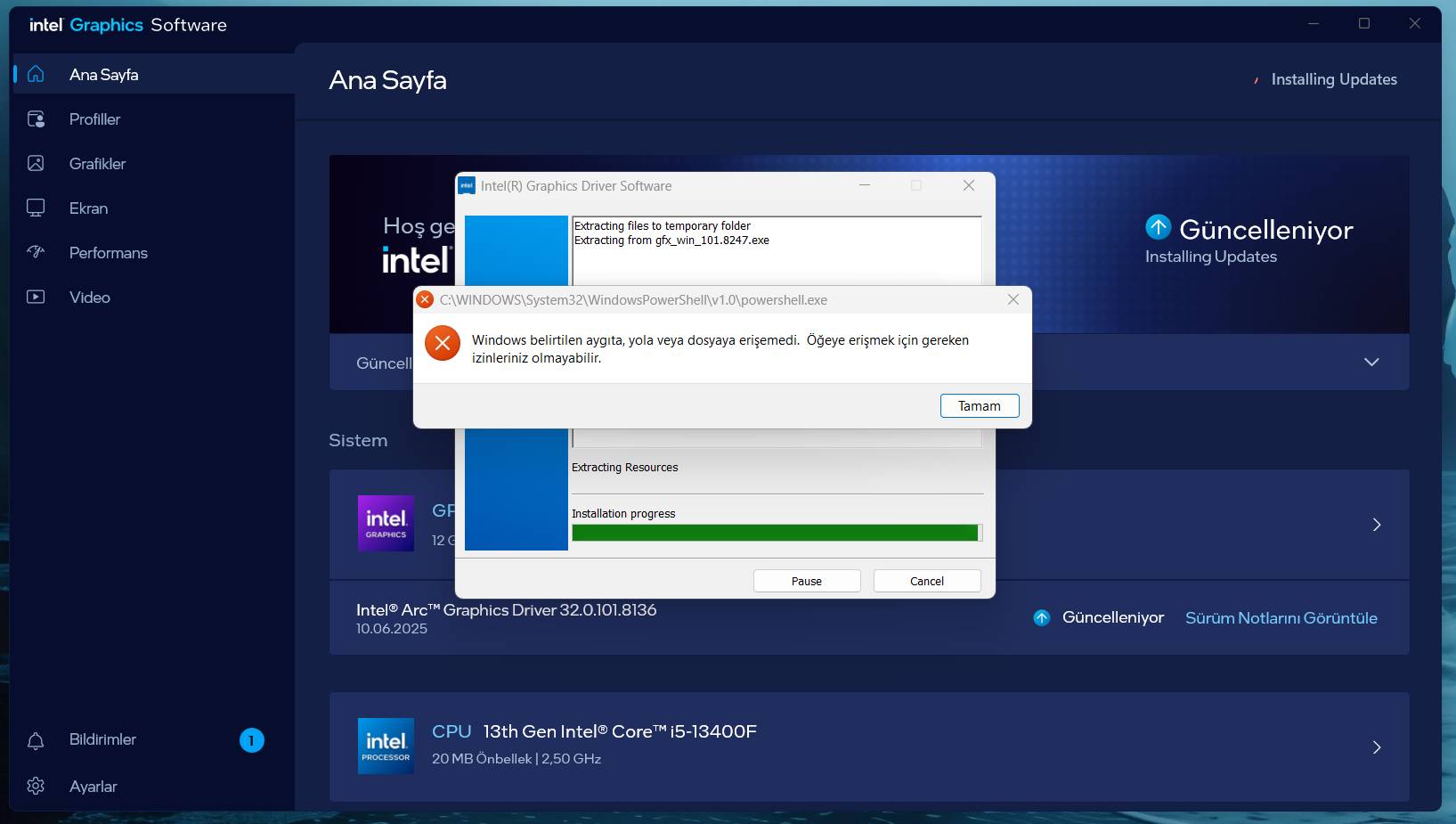Viewport: 1456px width, 824px height.
Task: Click the Extracting Resources label
Action: 624,468
